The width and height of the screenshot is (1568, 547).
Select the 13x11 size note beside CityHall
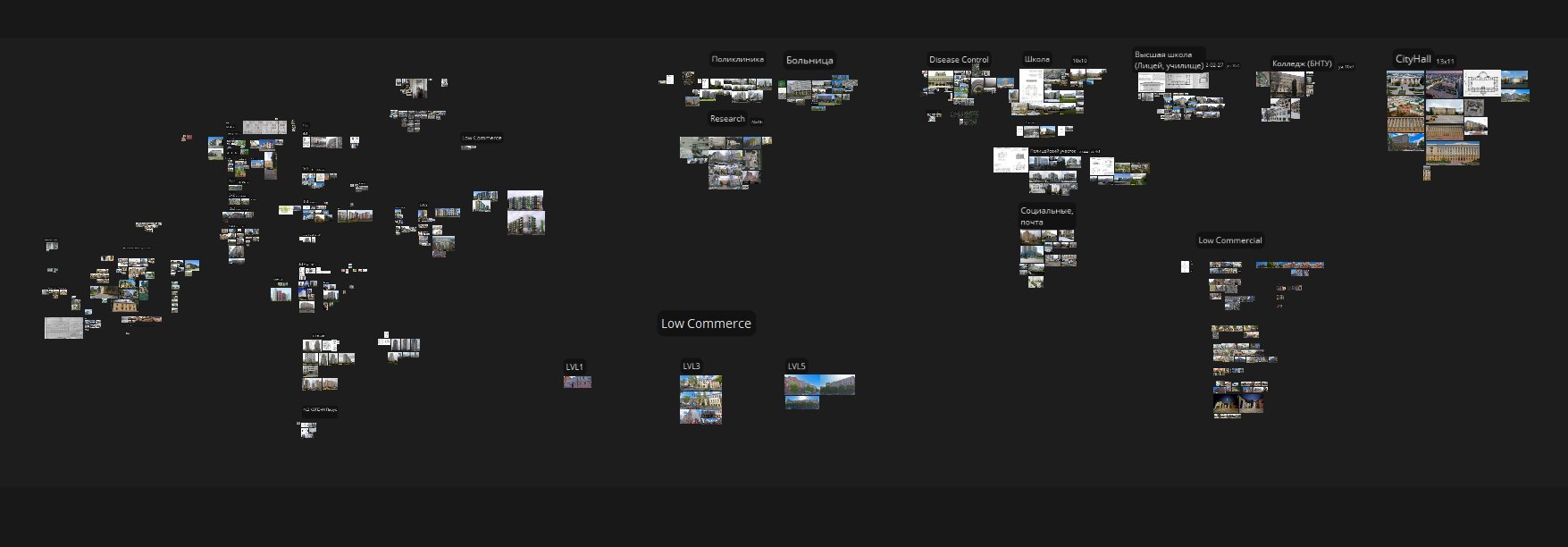1445,62
